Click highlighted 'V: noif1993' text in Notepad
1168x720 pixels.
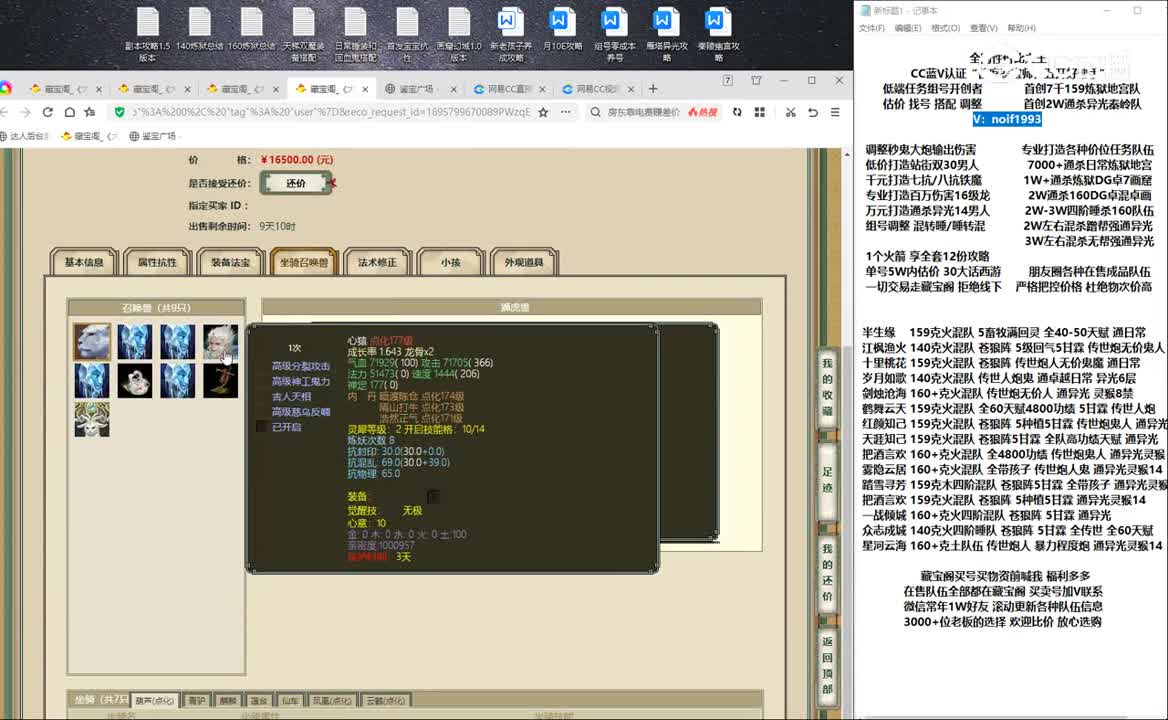(x=1007, y=119)
